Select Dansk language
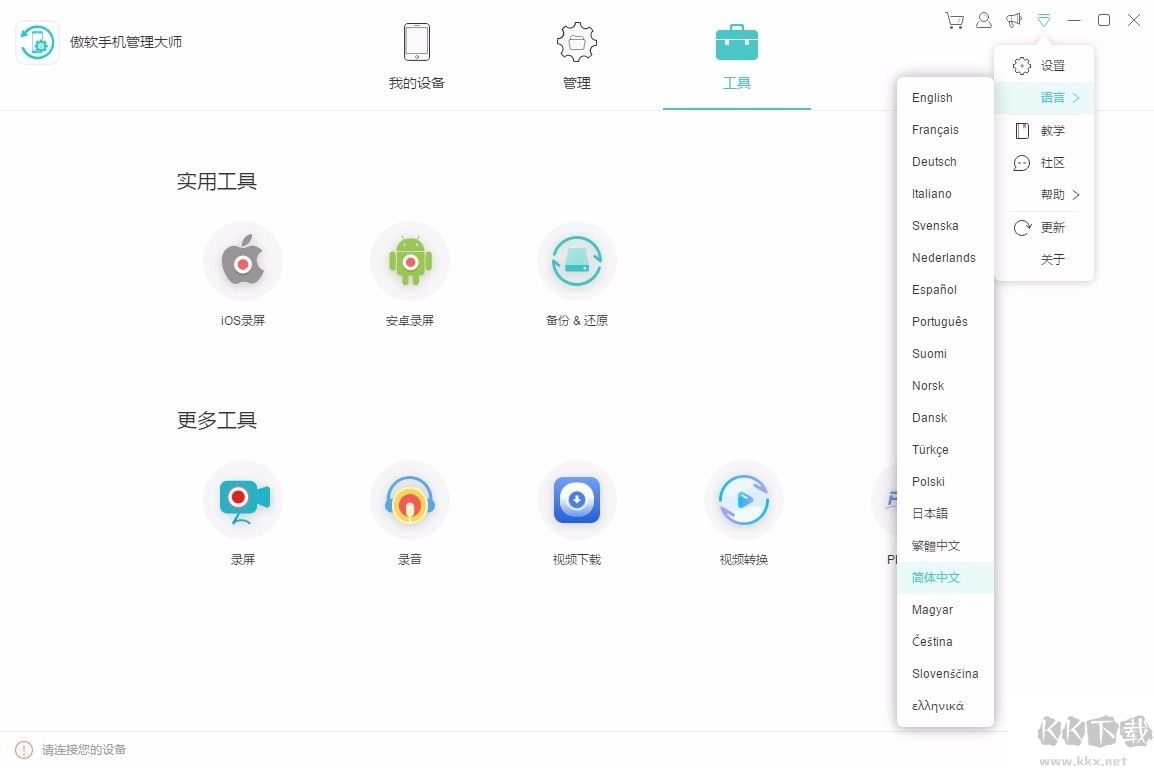 (945, 418)
